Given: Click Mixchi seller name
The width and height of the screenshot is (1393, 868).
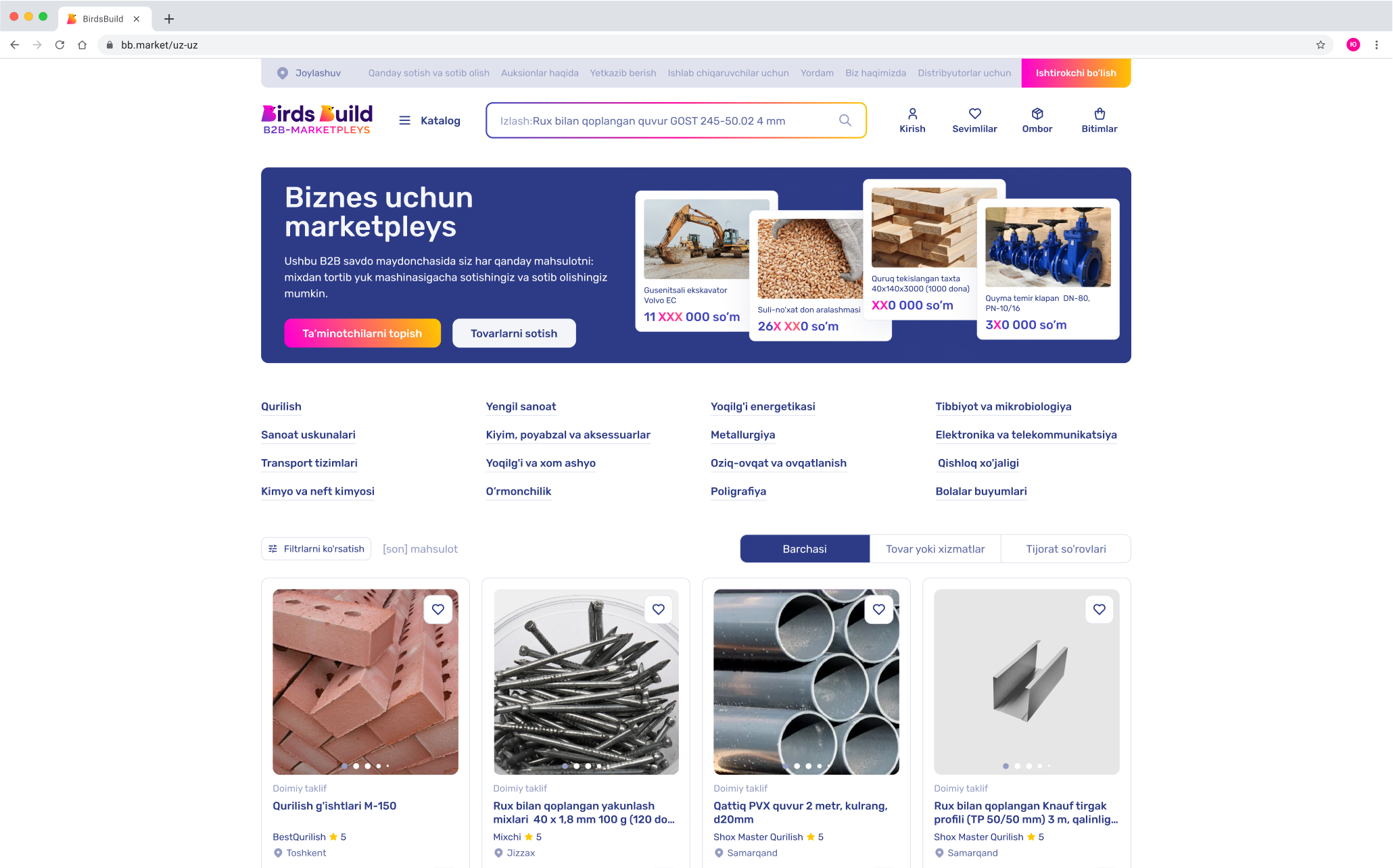Looking at the screenshot, I should click(507, 837).
